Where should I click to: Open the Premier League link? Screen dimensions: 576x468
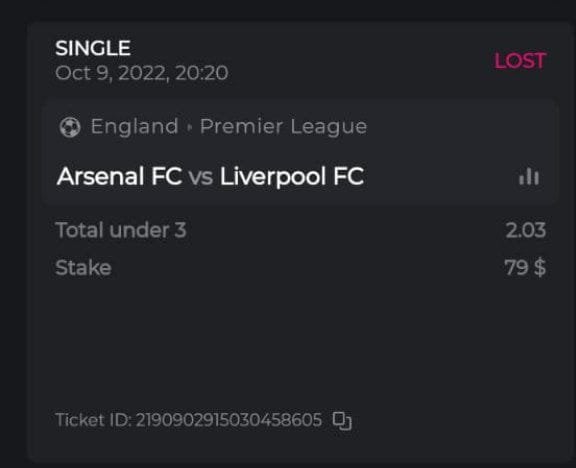(x=283, y=127)
